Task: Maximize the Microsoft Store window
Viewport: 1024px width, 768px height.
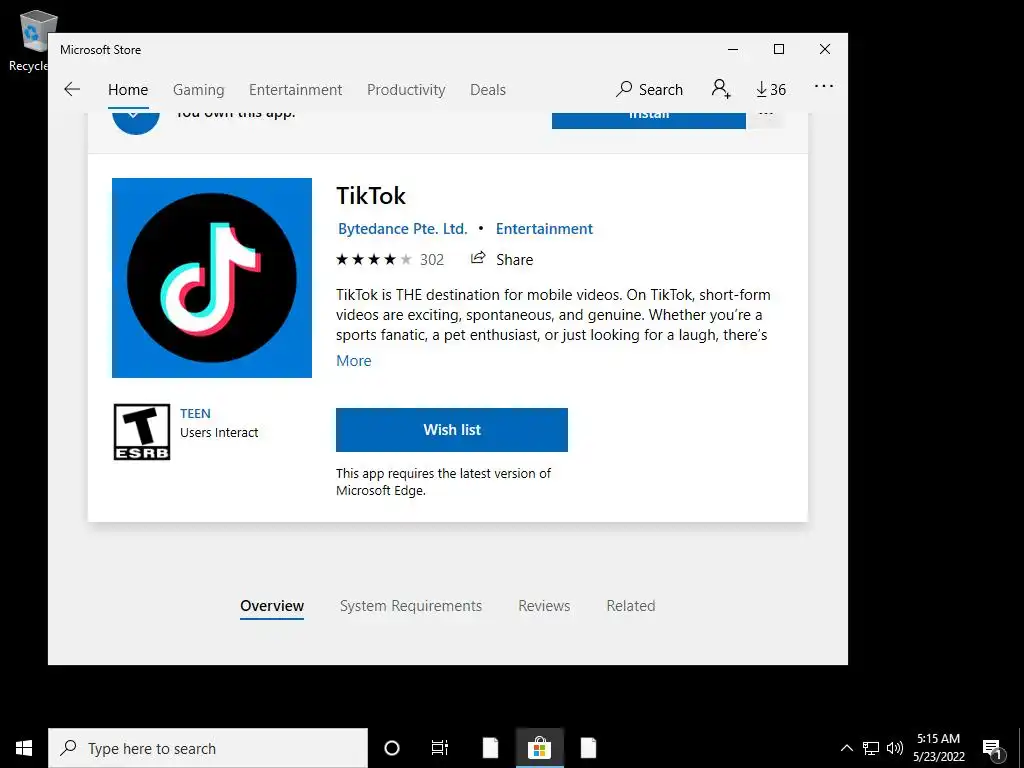Action: (x=779, y=50)
